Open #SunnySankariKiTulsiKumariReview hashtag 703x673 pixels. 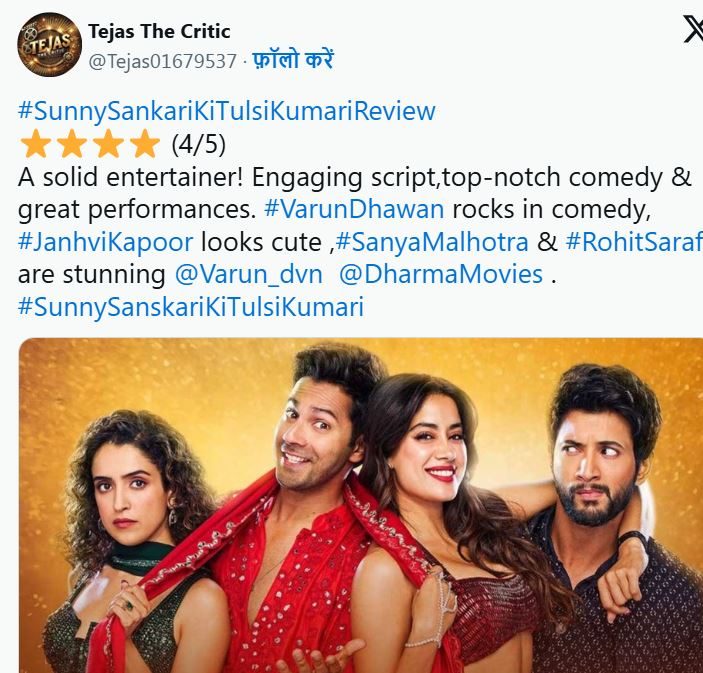(x=226, y=111)
